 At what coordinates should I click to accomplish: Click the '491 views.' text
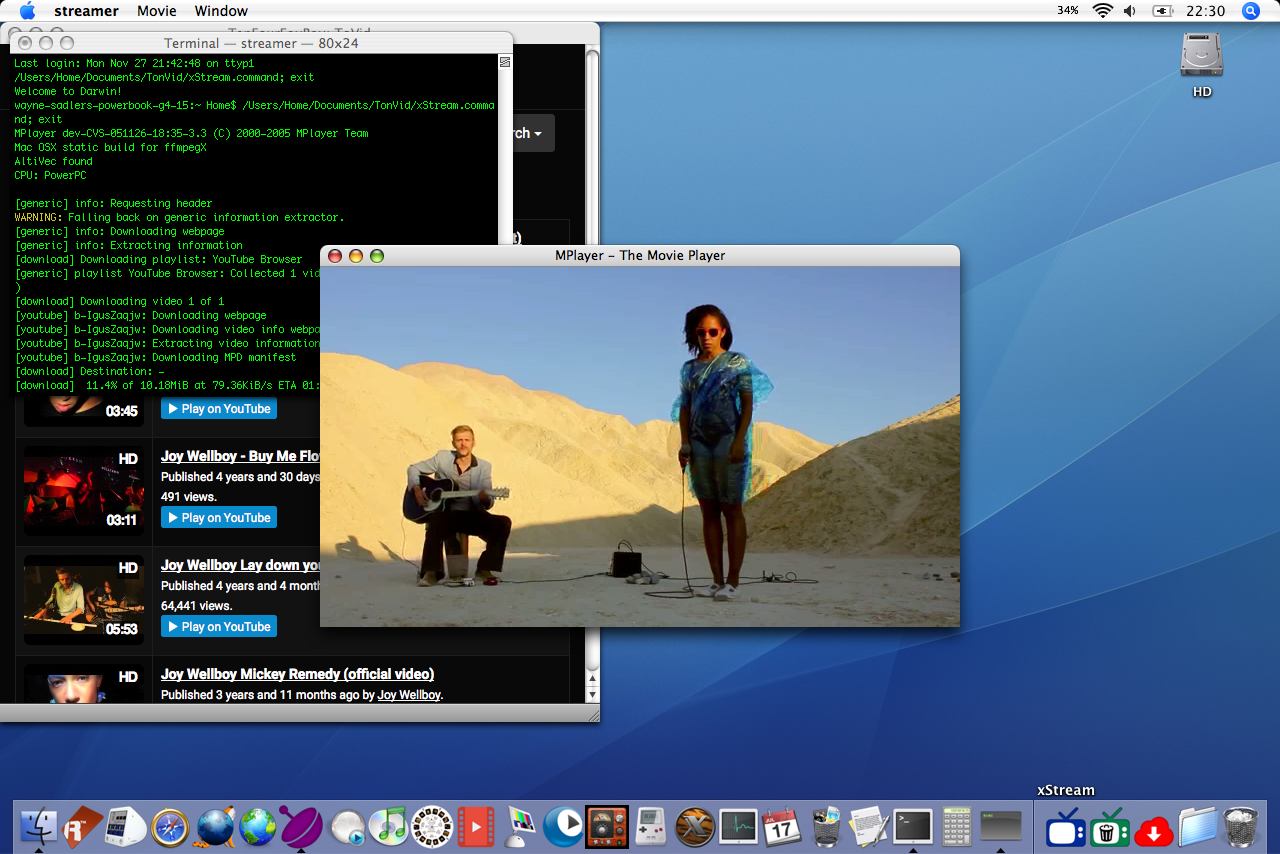click(x=189, y=496)
